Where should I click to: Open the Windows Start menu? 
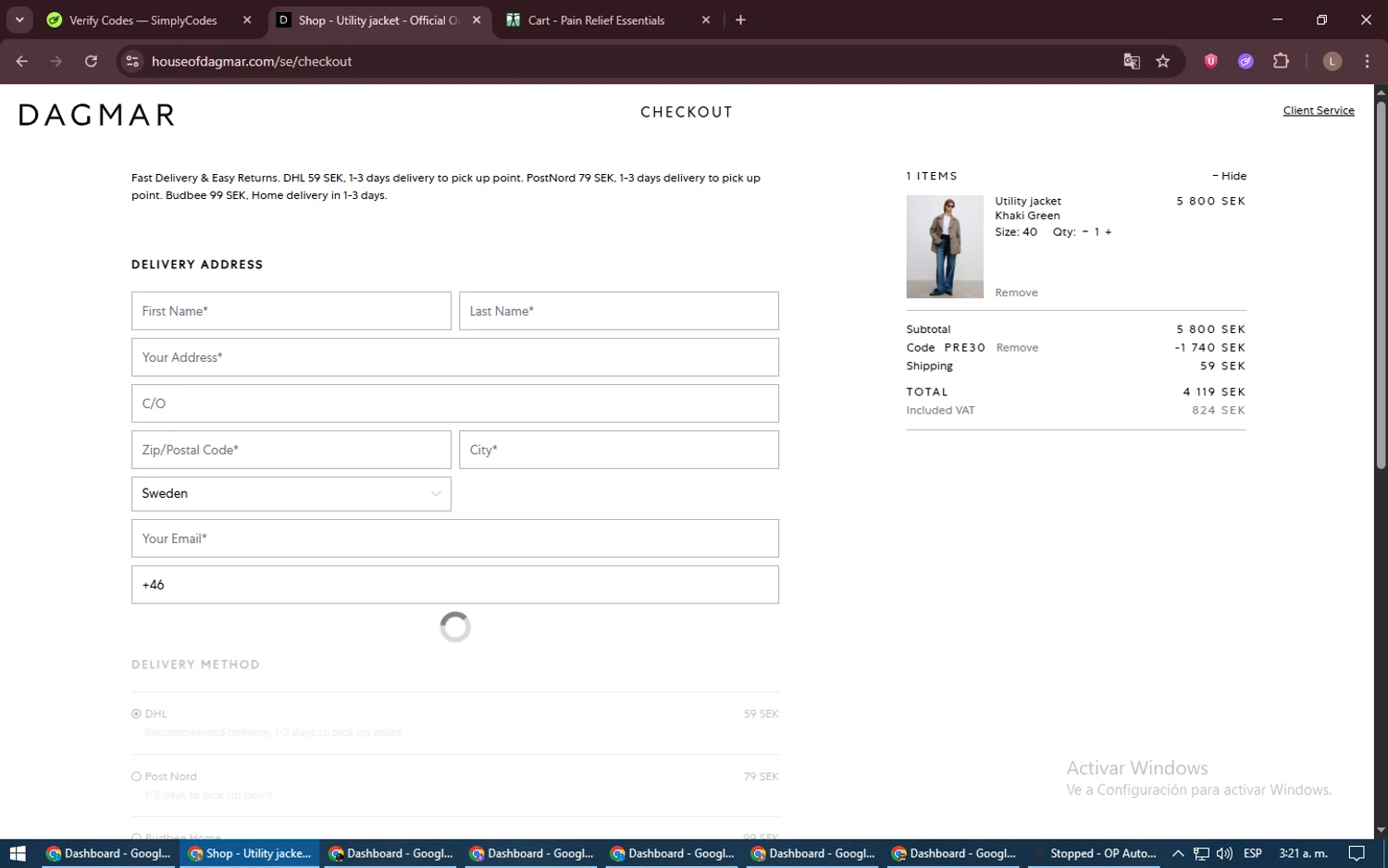click(x=17, y=853)
